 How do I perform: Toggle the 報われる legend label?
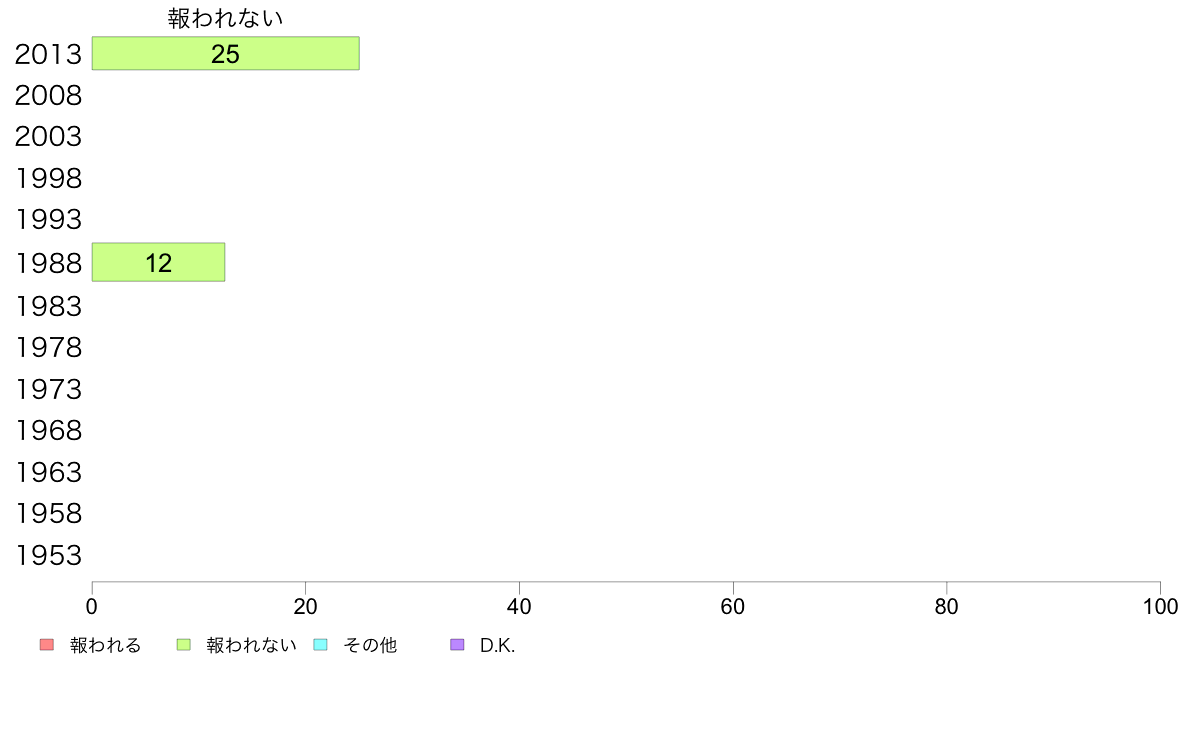tap(105, 645)
